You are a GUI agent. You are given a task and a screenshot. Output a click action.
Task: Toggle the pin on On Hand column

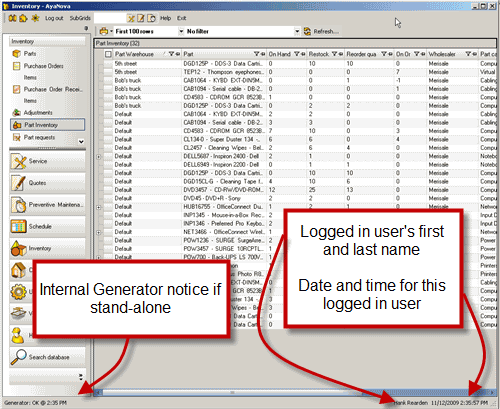click(303, 54)
